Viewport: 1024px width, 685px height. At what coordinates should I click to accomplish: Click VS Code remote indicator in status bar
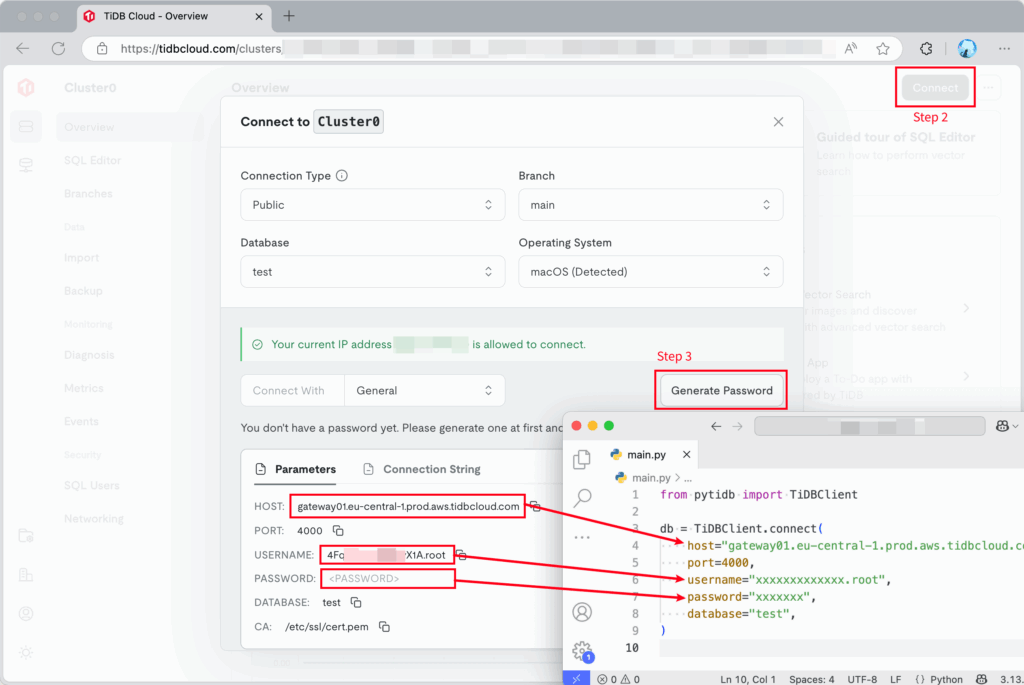(x=576, y=678)
